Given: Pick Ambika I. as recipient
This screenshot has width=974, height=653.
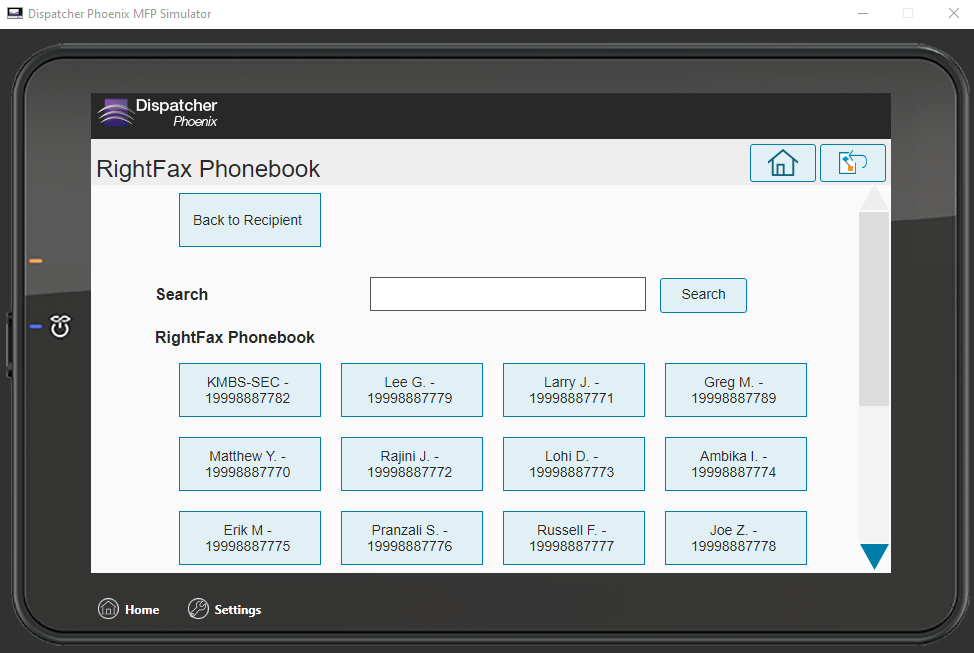Looking at the screenshot, I should click(x=736, y=464).
